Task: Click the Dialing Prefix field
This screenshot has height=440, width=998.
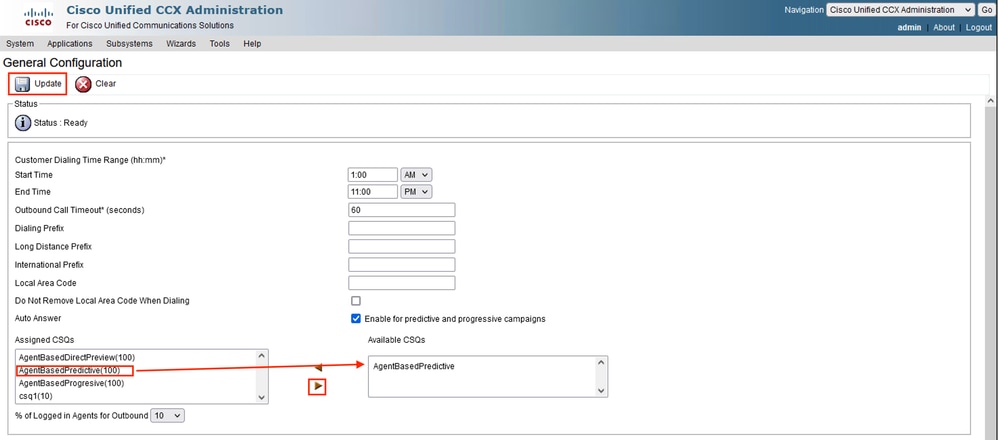Action: tap(402, 228)
